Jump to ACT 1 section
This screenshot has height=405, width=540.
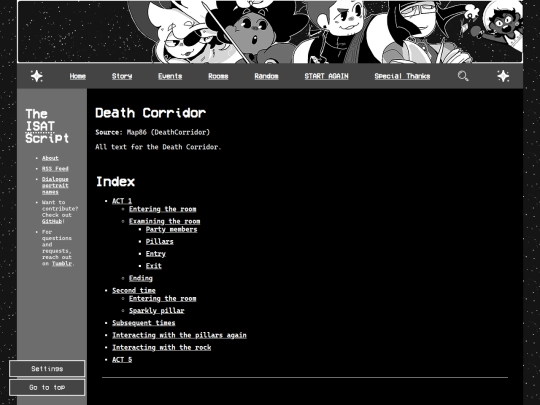tap(122, 201)
